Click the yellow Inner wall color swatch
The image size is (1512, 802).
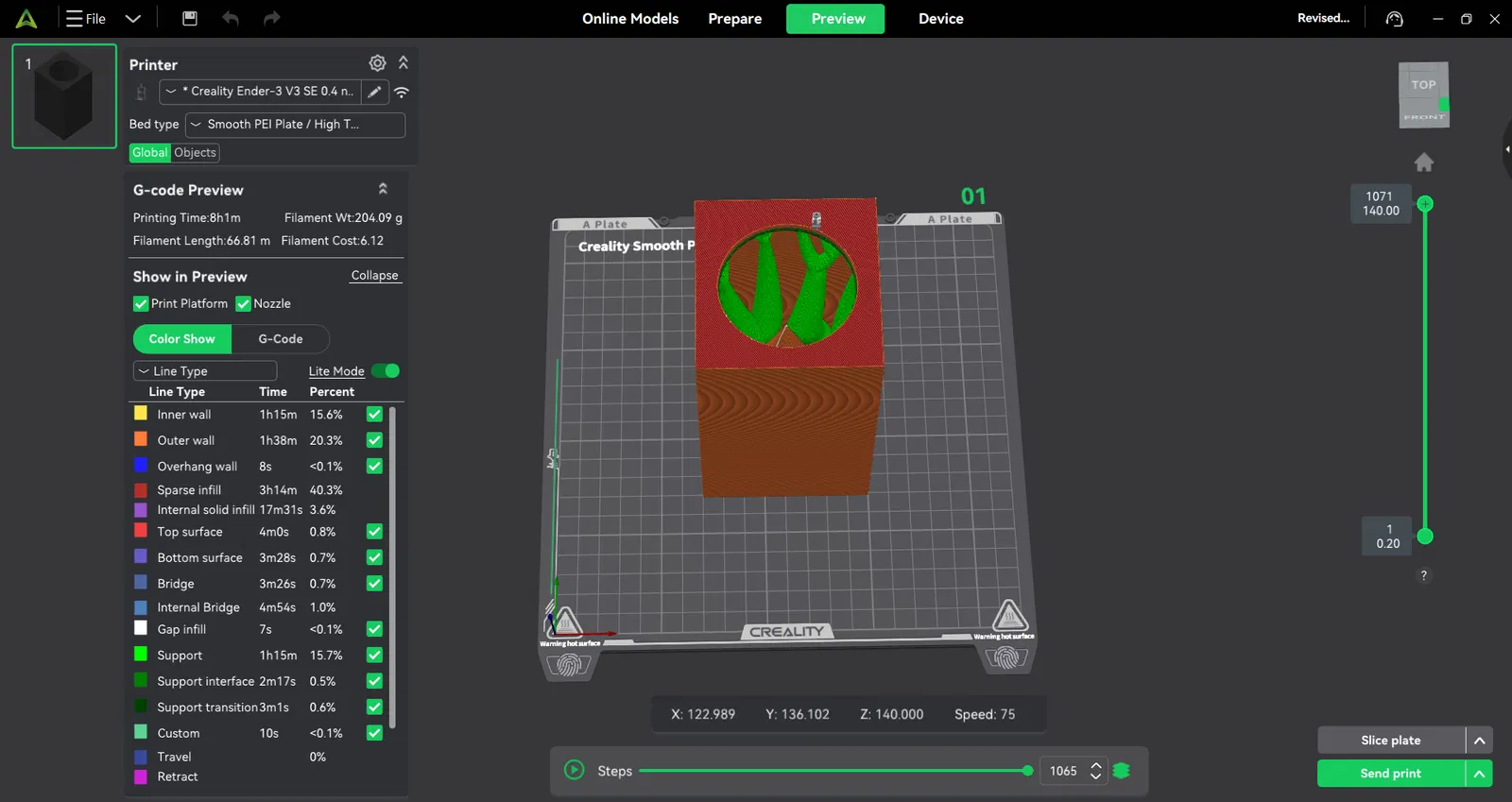point(141,413)
